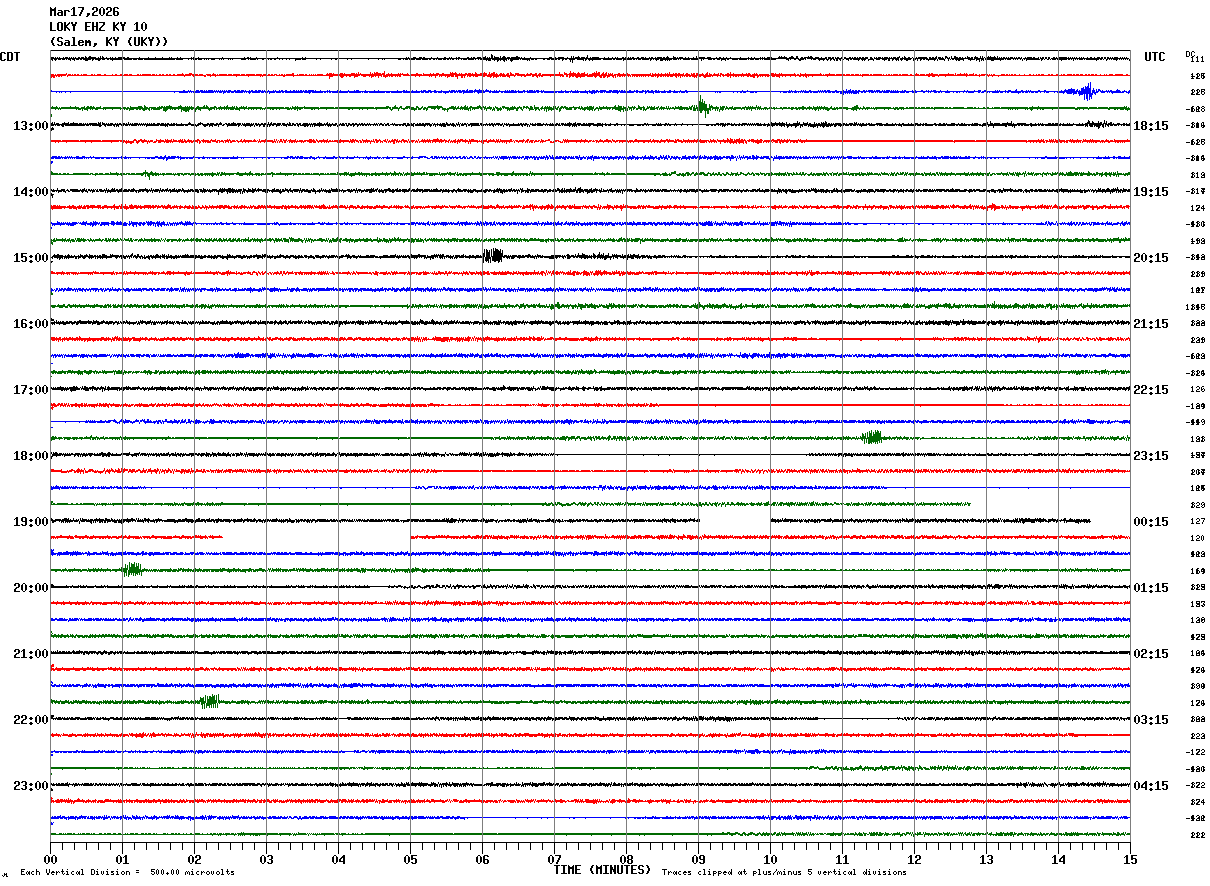The height and width of the screenshot is (886, 1210).
Task: Click the 09 minute axis tick label
Action: point(698,859)
